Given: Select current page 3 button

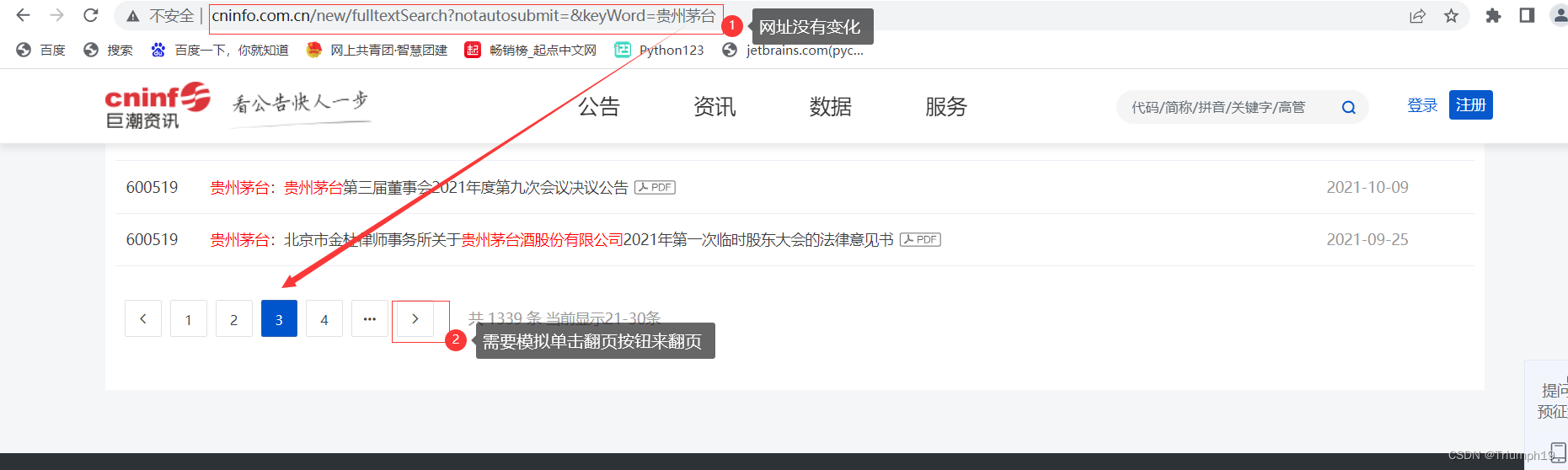Looking at the screenshot, I should [279, 318].
